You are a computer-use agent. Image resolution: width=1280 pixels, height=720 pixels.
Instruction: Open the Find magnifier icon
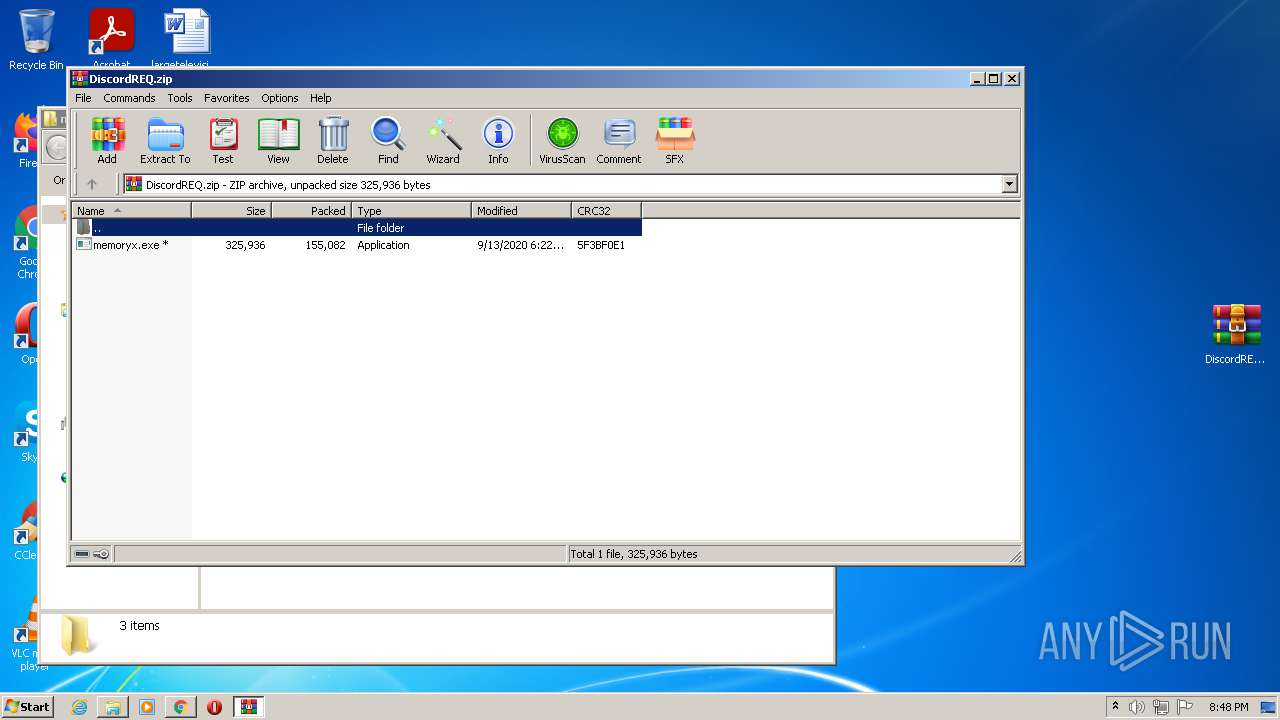[388, 140]
